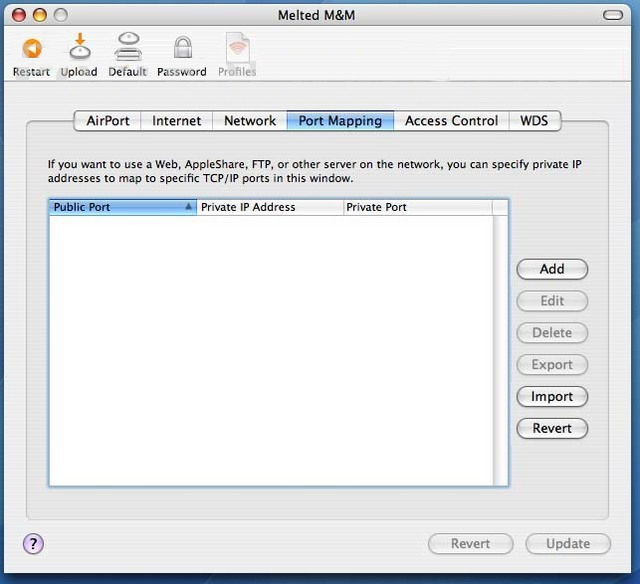Click the Add button
640x584 pixels.
pyautogui.click(x=552, y=269)
